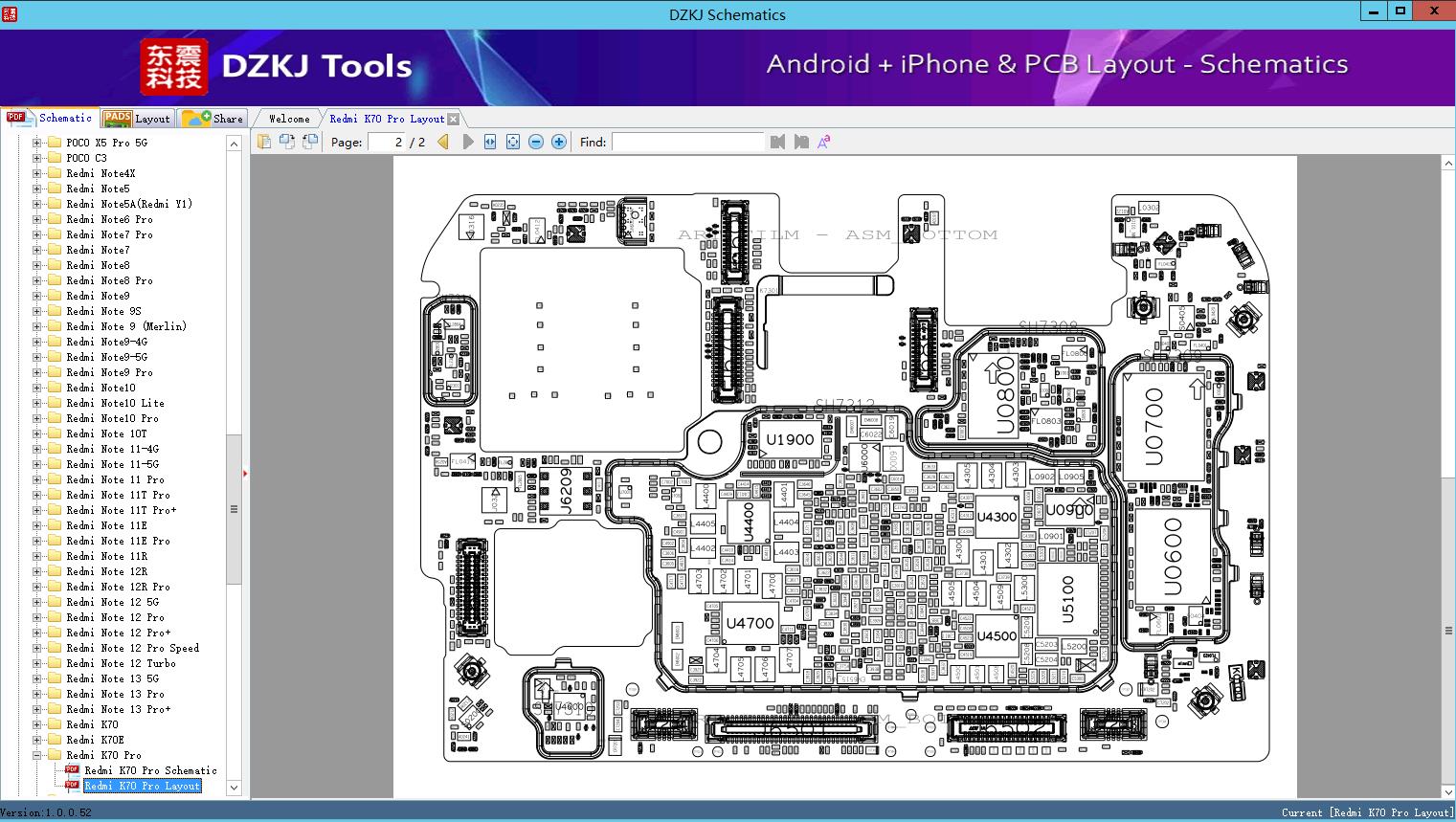Go to the next page with the gray arrow
The height and width of the screenshot is (822, 1456).
467,142
